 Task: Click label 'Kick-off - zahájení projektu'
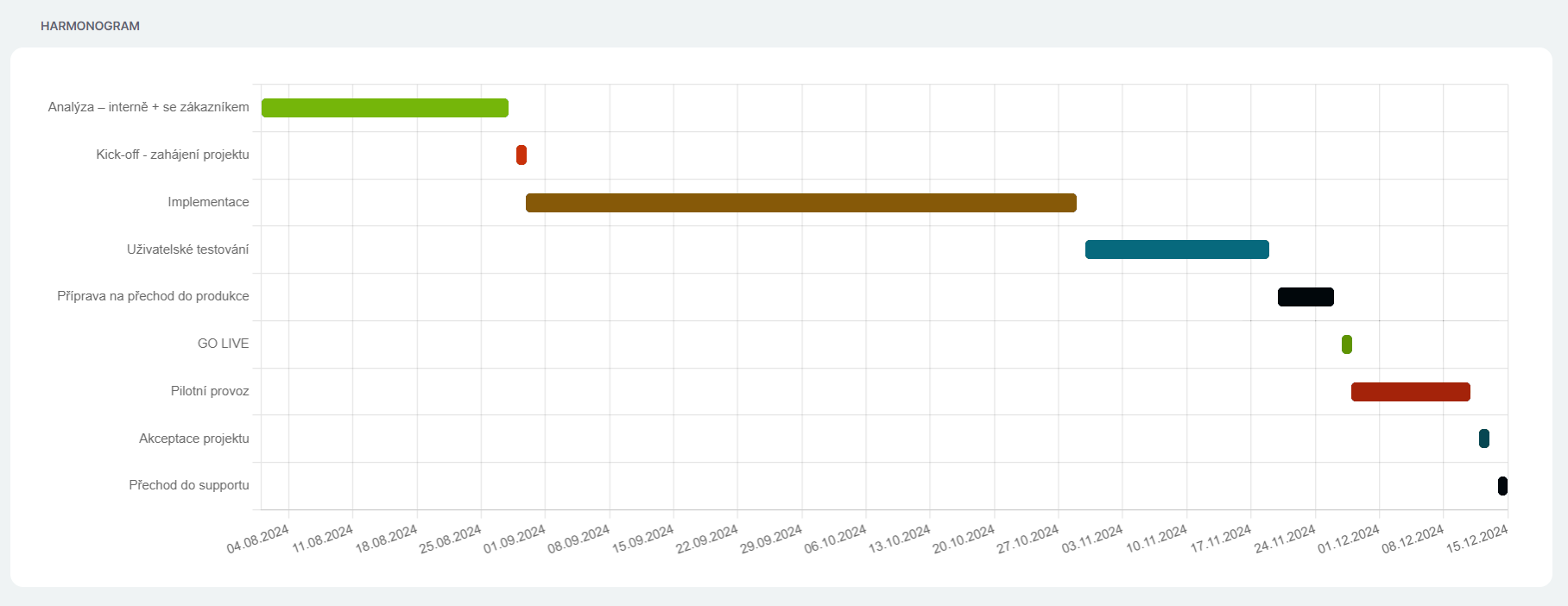(x=173, y=155)
